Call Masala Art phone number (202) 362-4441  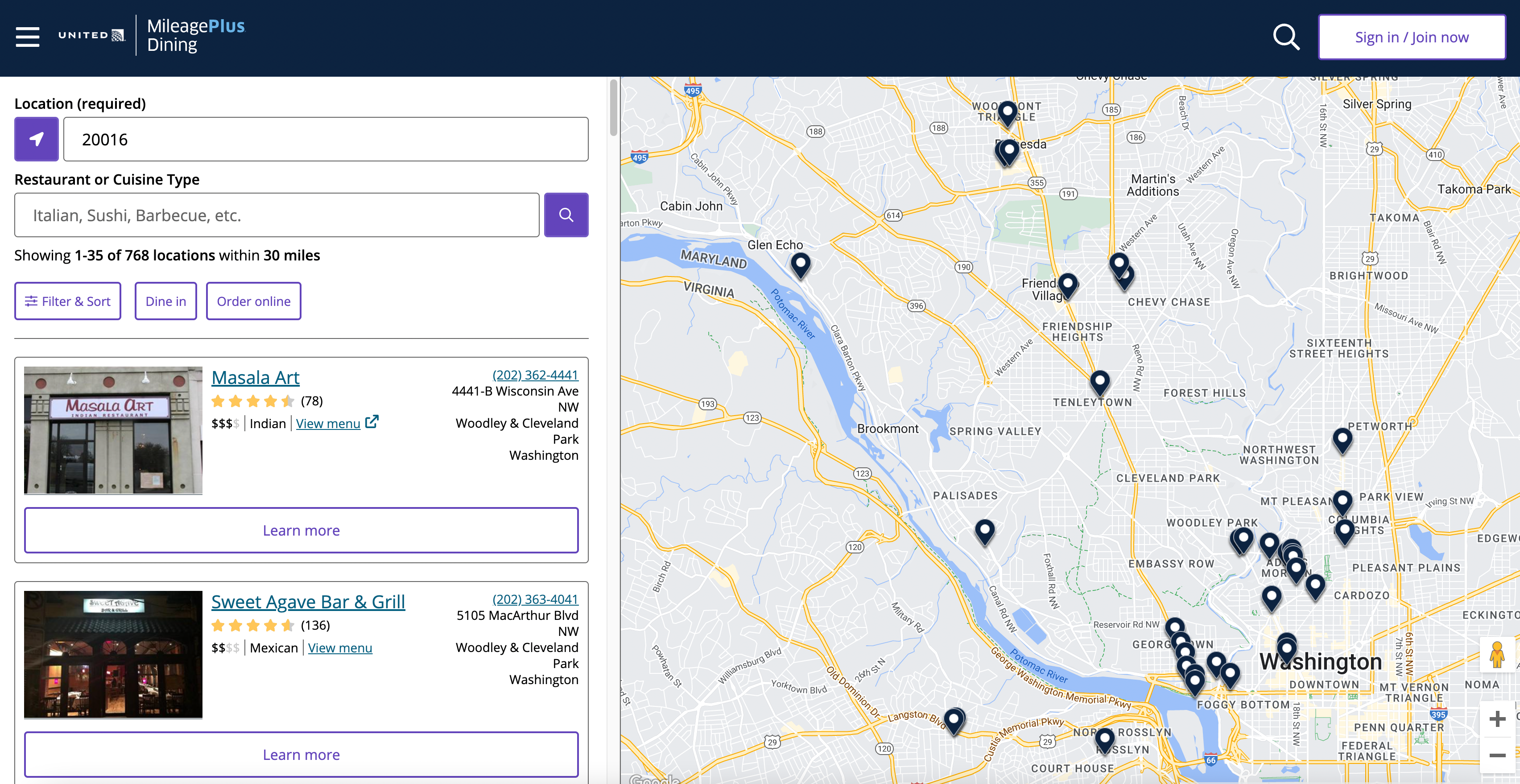pyautogui.click(x=535, y=375)
